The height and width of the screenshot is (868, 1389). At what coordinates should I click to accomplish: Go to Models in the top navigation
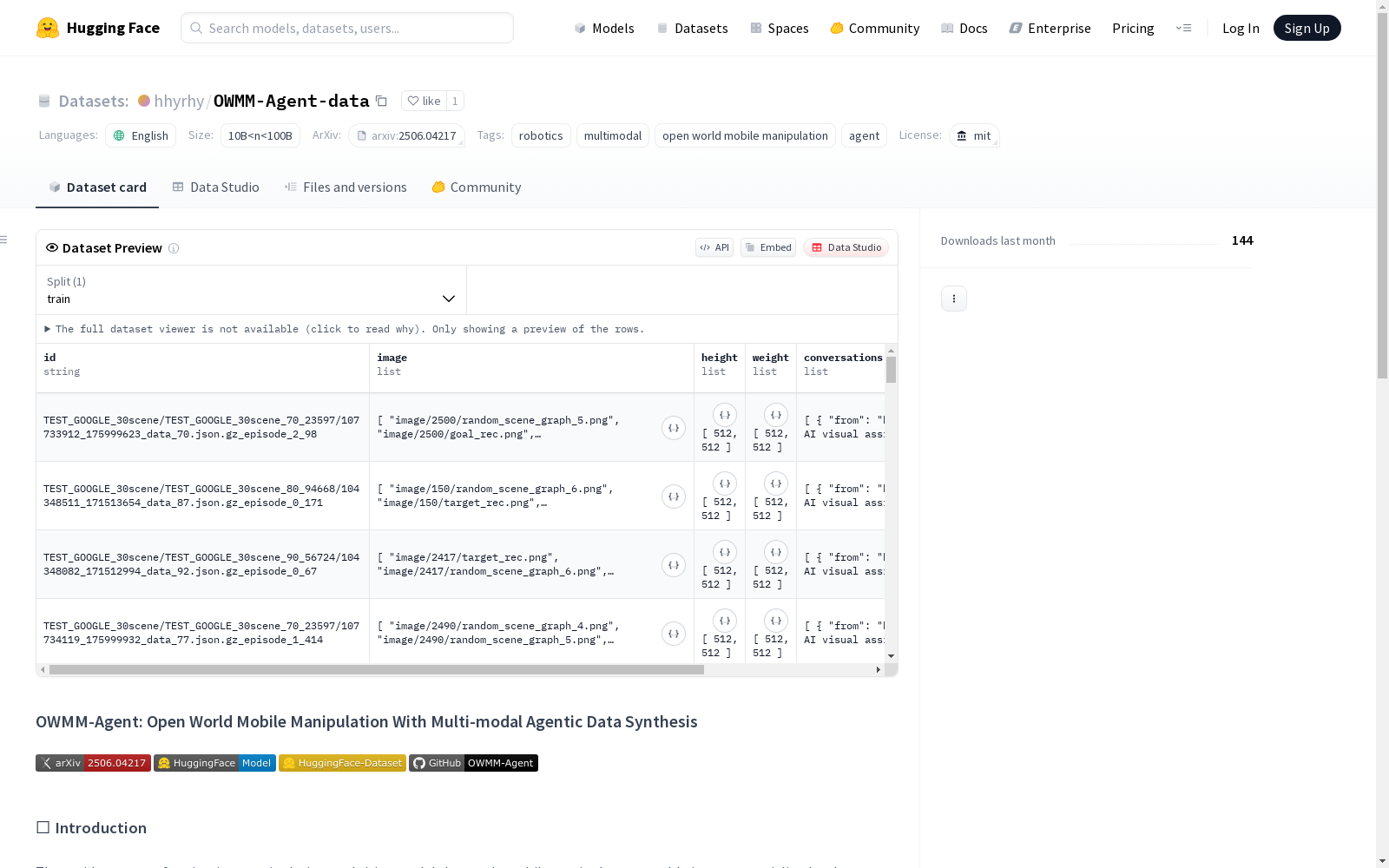click(x=604, y=28)
